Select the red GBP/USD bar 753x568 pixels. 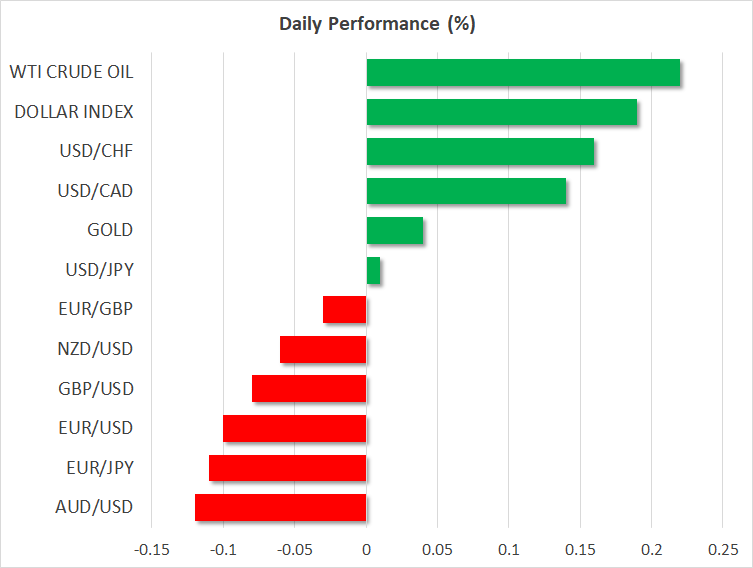coord(309,389)
